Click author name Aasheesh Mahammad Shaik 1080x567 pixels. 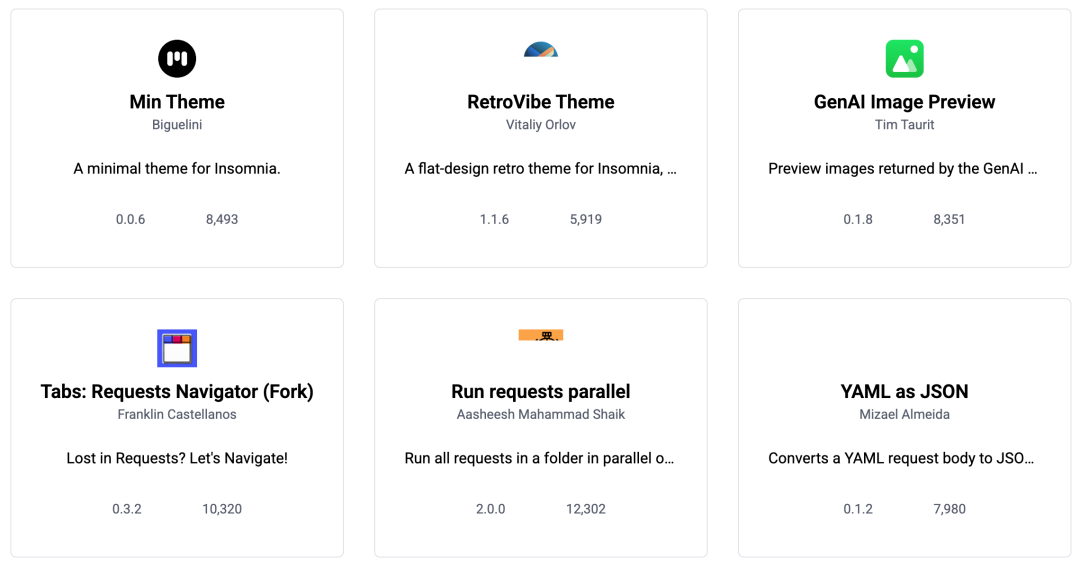[541, 414]
